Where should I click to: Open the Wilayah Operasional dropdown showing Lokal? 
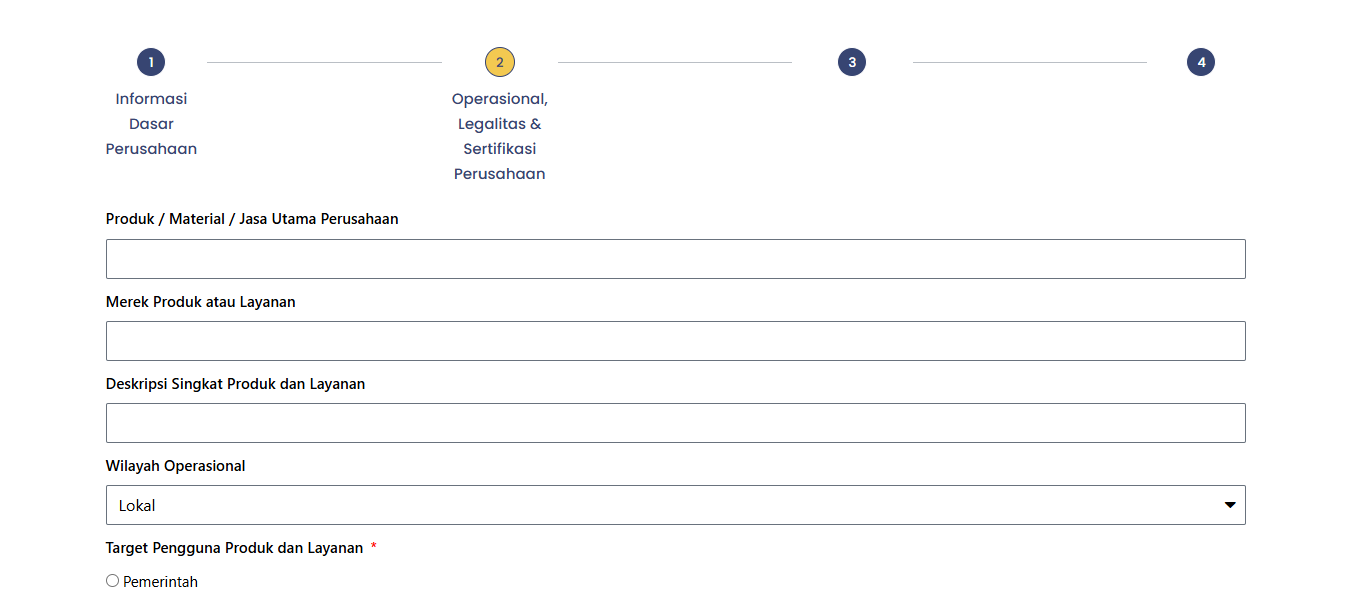pos(676,505)
